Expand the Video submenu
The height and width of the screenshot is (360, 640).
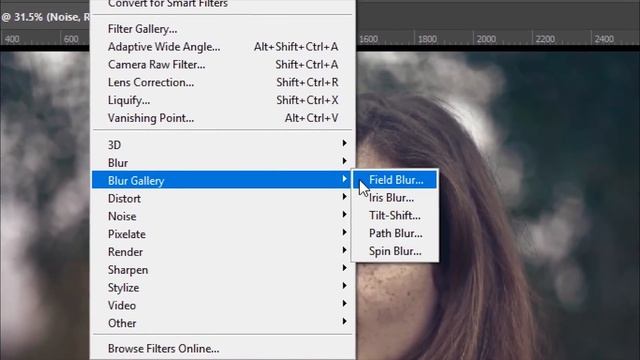222,305
